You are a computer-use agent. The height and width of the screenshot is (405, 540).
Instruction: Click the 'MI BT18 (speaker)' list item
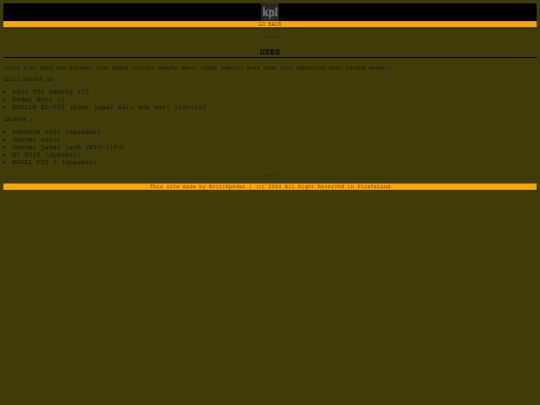46,155
